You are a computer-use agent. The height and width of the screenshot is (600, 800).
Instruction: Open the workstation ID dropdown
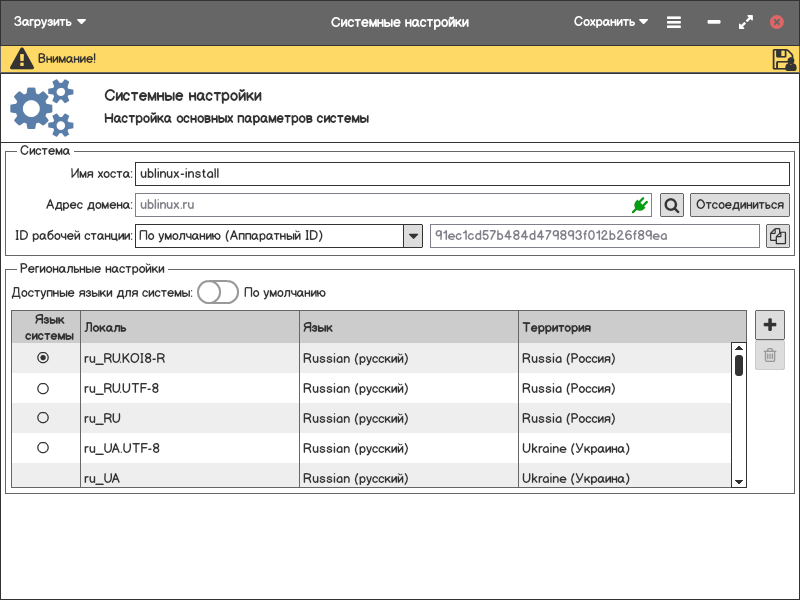coord(412,236)
